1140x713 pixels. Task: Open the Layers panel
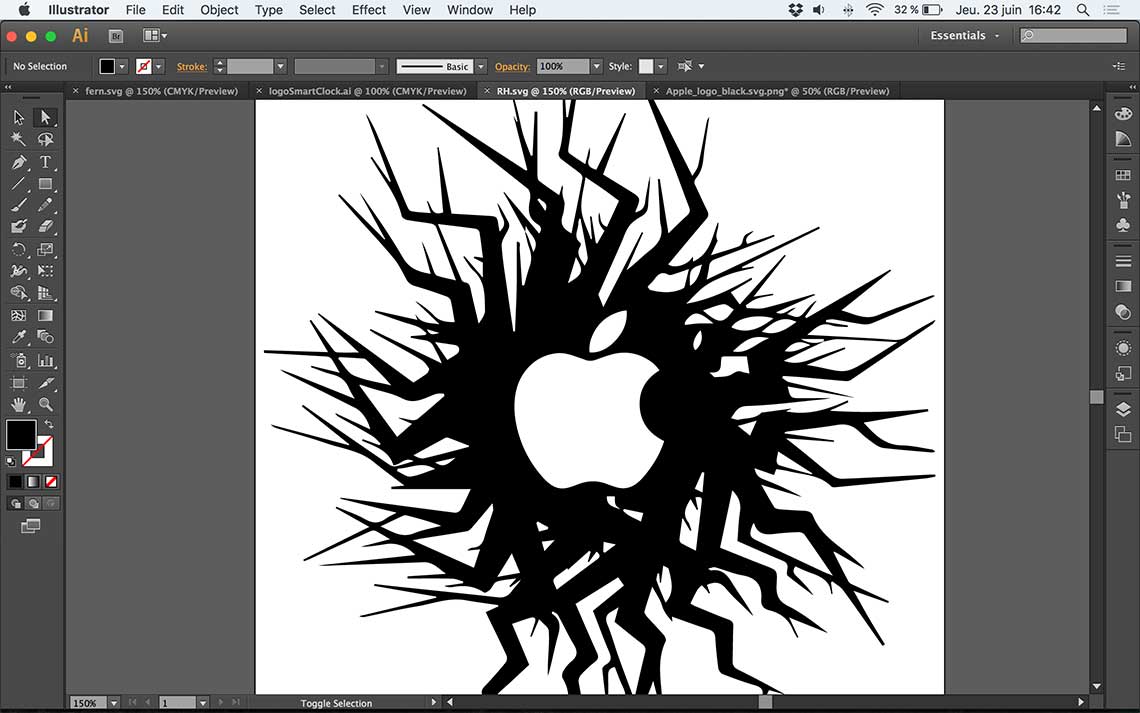[1123, 409]
